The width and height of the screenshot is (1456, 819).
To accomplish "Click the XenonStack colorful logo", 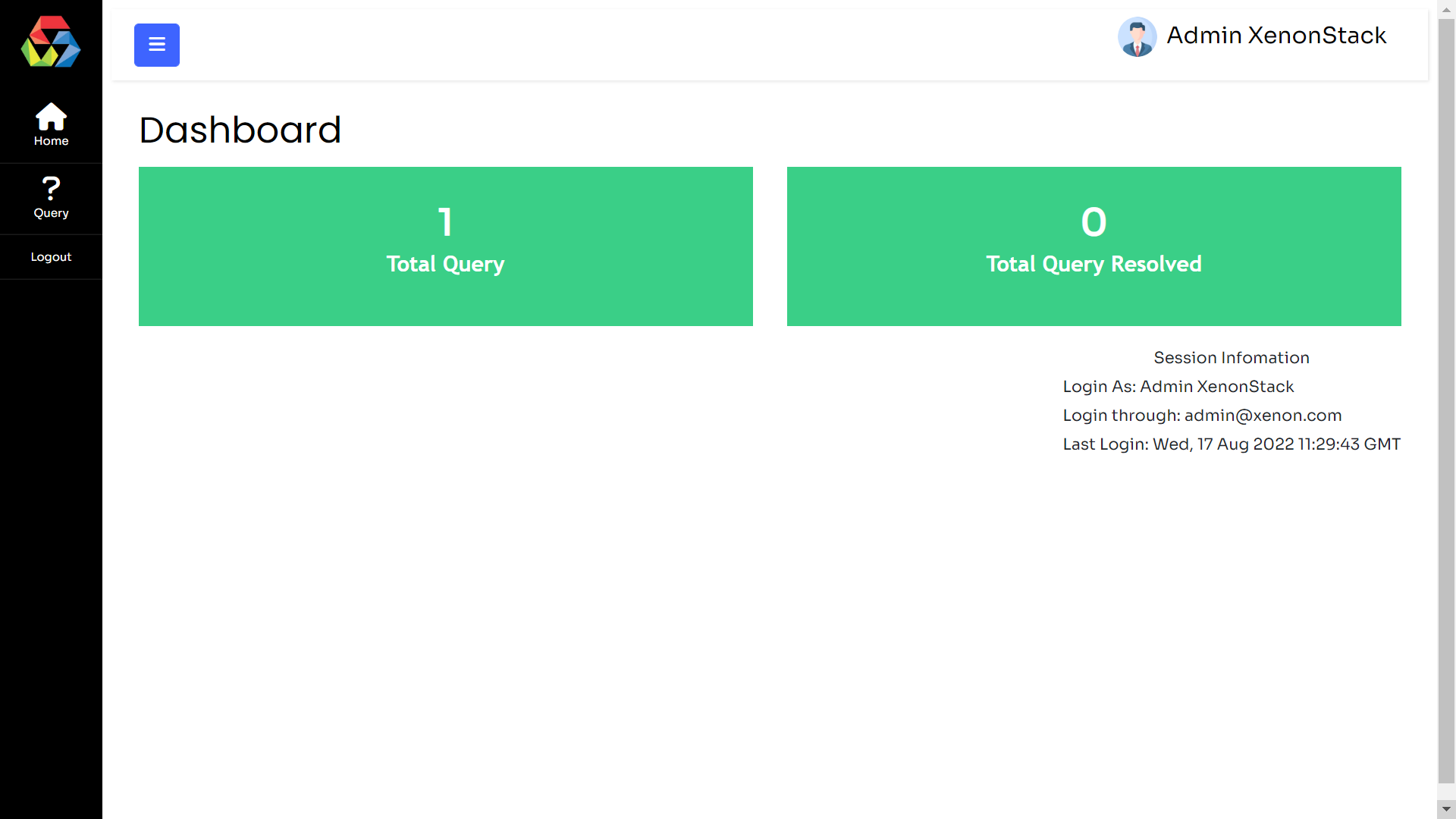I will click(x=51, y=42).
